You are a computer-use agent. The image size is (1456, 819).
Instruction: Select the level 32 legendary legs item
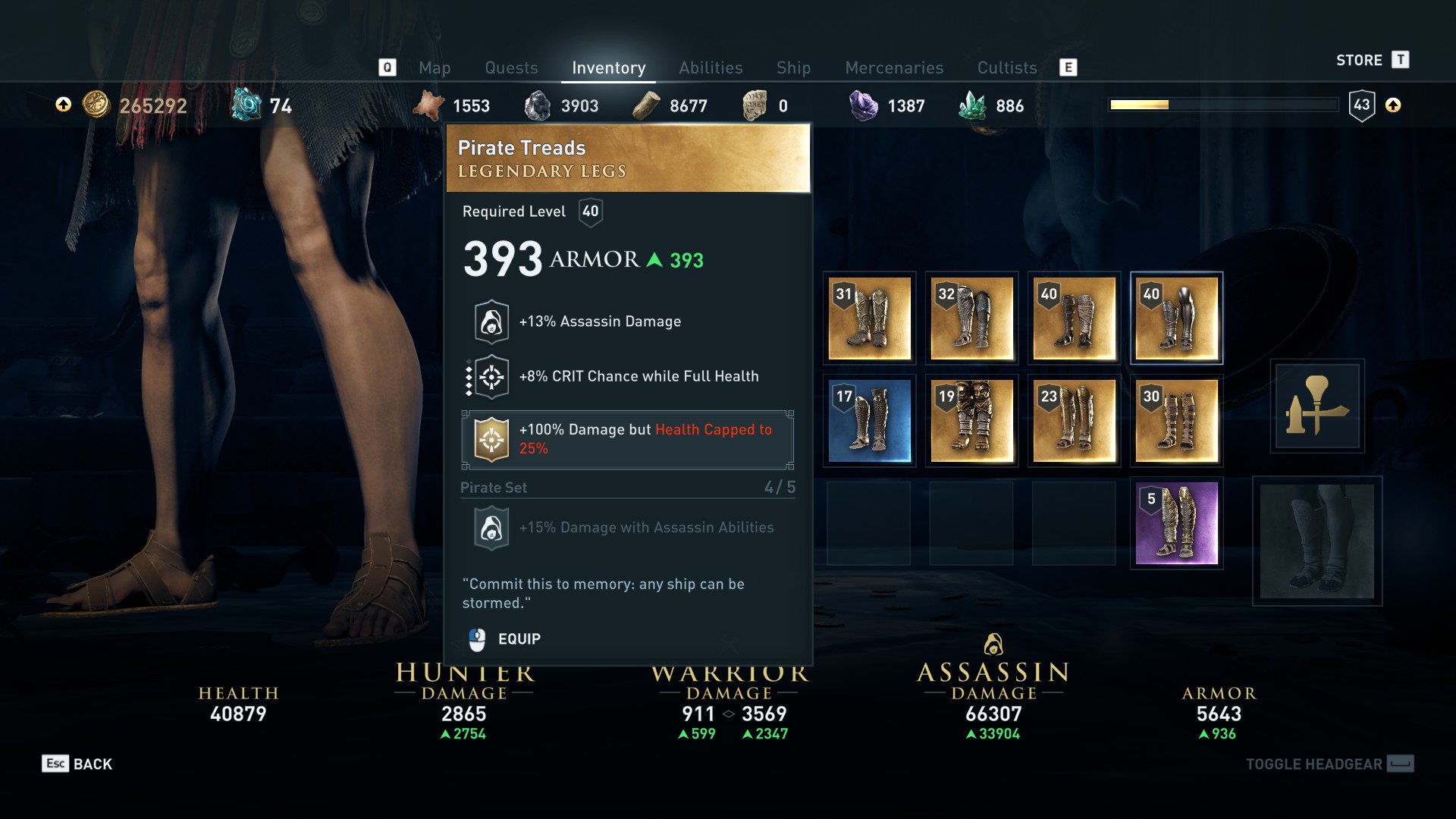pyautogui.click(x=971, y=318)
